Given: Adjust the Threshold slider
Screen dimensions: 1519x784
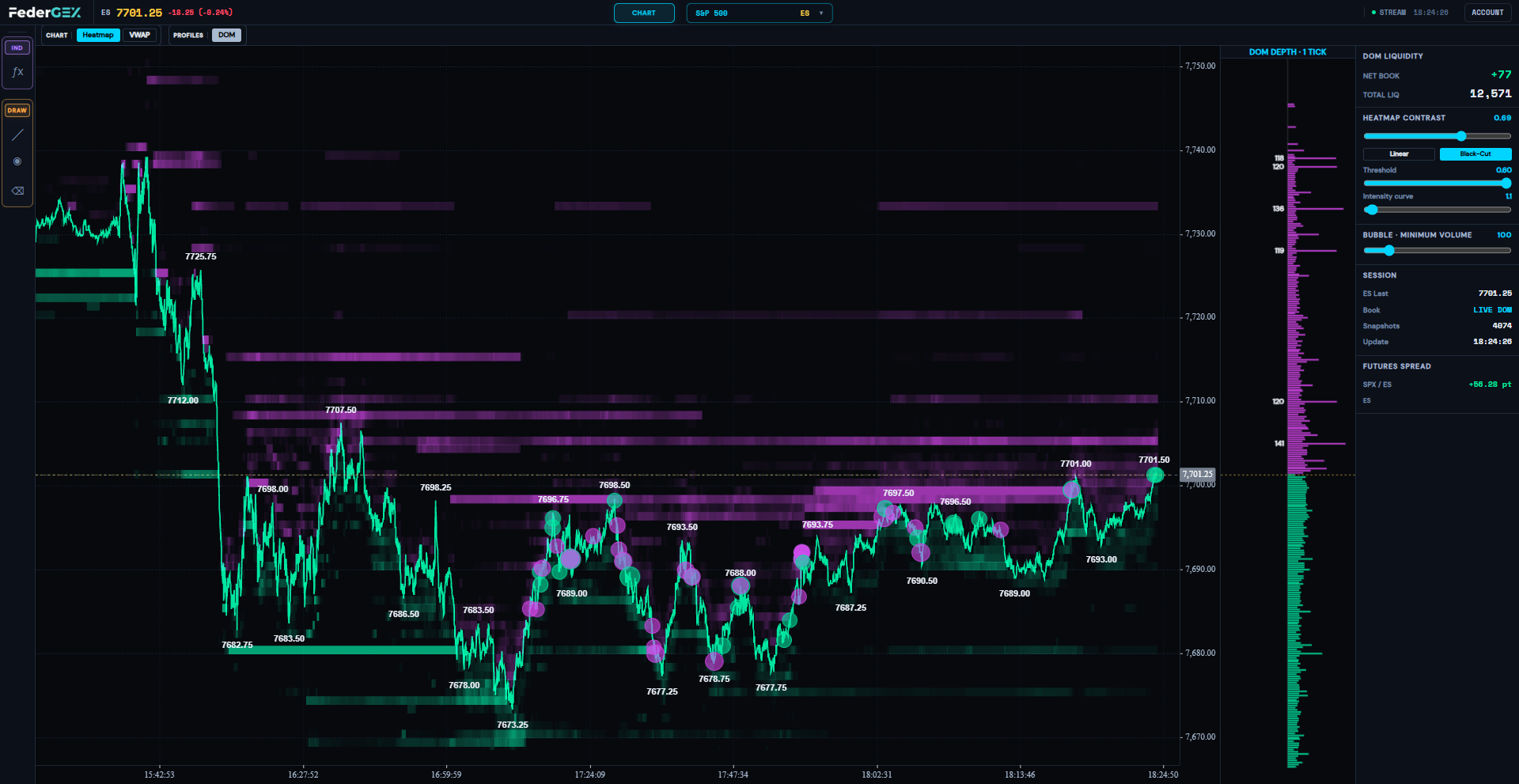Looking at the screenshot, I should [1437, 183].
